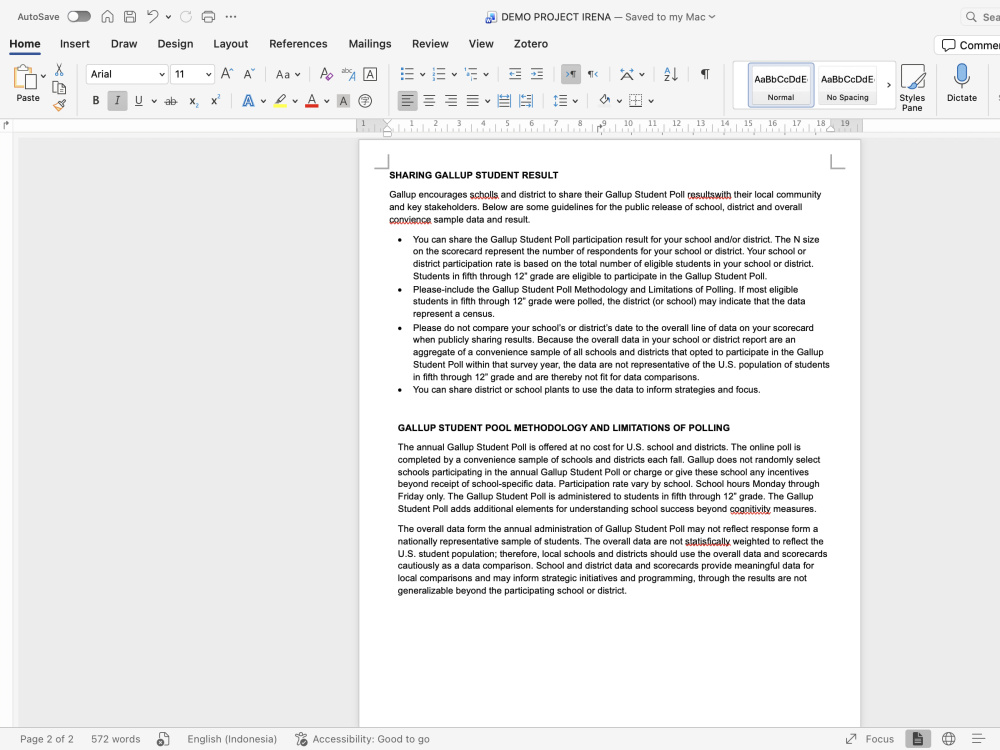Undo the last action
1000x750 pixels.
tap(152, 17)
